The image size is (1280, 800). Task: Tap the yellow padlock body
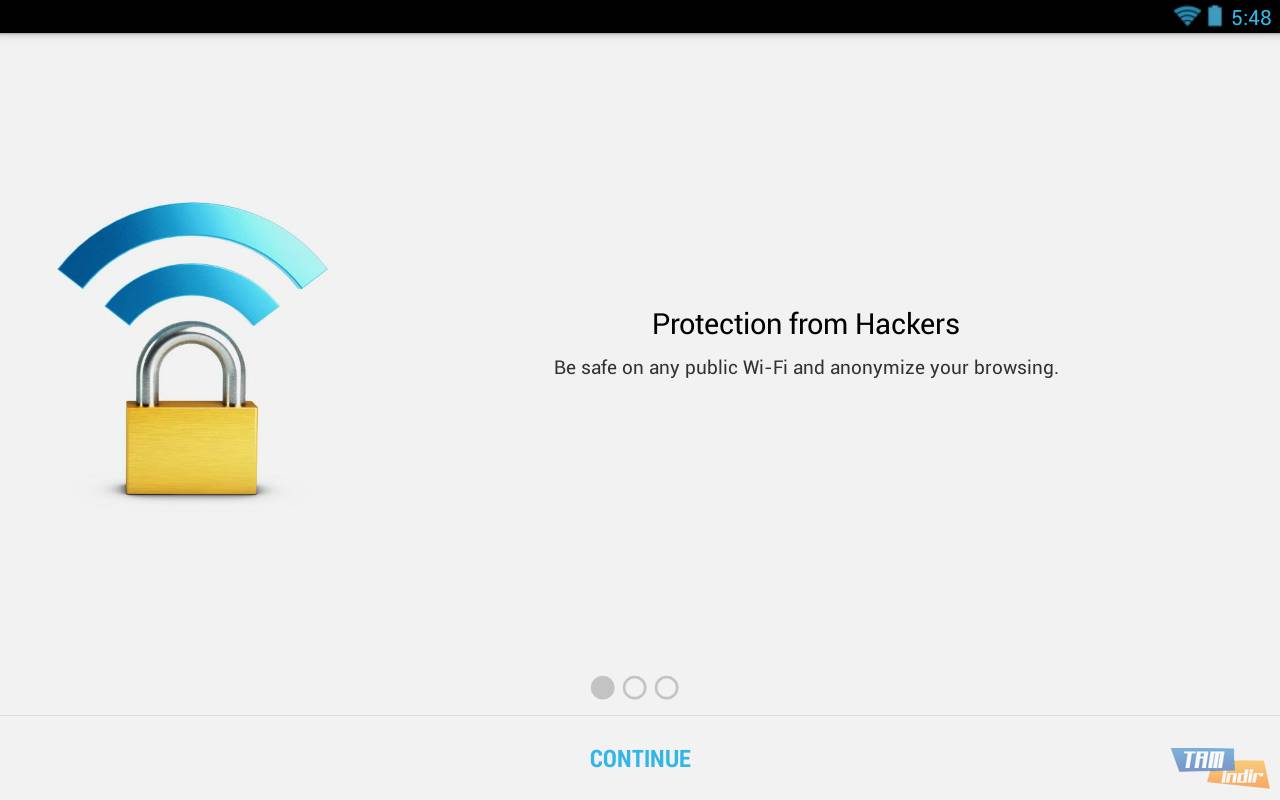(x=190, y=445)
